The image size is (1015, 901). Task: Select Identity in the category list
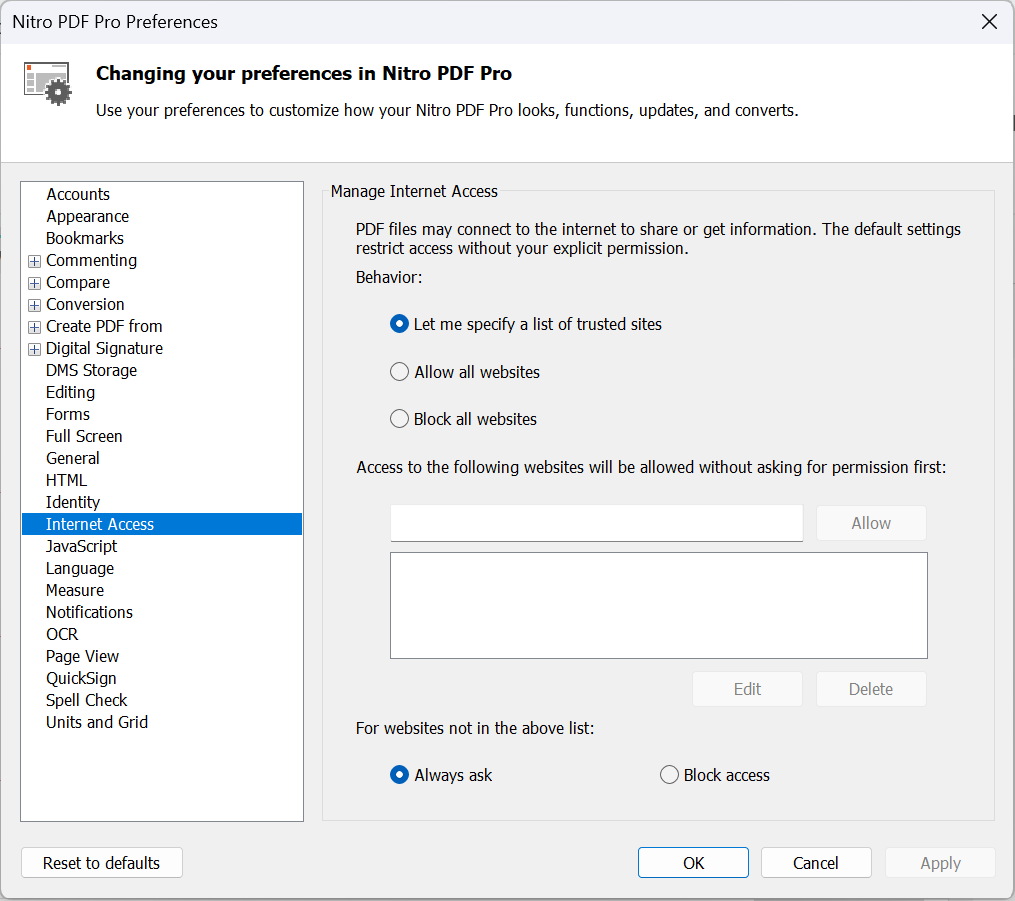click(x=72, y=502)
